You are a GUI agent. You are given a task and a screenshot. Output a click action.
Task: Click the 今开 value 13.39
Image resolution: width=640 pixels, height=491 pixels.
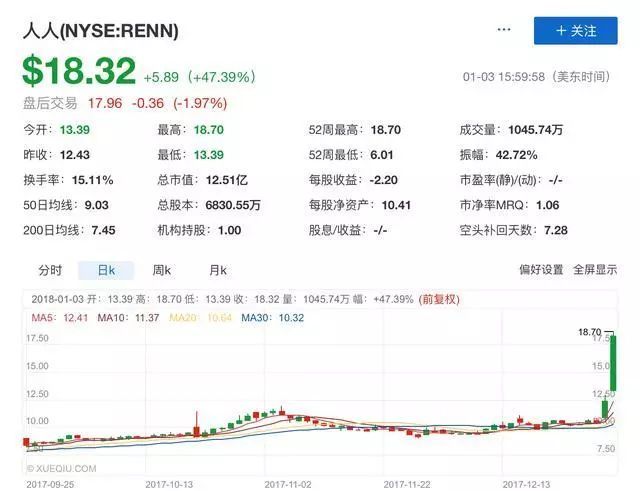pyautogui.click(x=75, y=130)
